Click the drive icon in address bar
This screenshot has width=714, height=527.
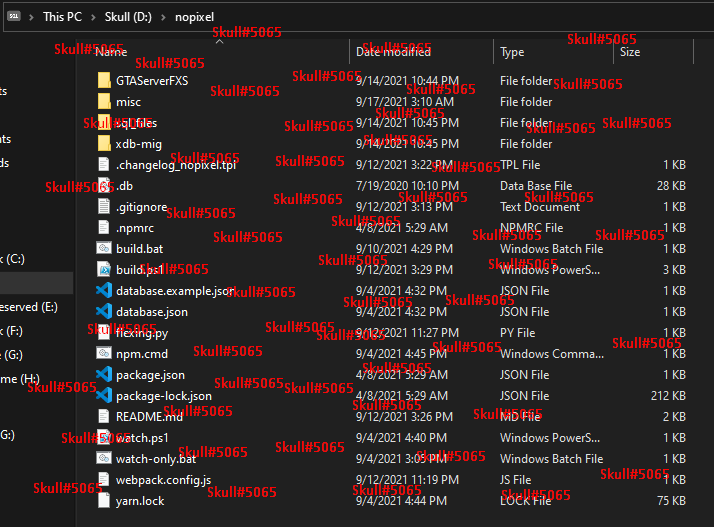14,16
